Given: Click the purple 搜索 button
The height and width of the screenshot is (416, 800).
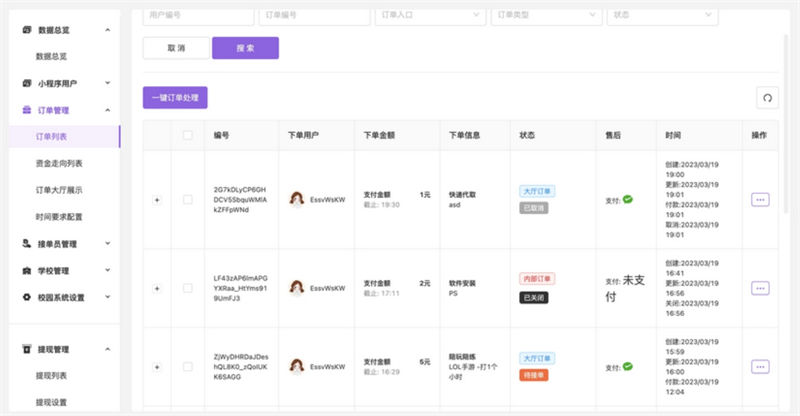Looking at the screenshot, I should coord(245,48).
